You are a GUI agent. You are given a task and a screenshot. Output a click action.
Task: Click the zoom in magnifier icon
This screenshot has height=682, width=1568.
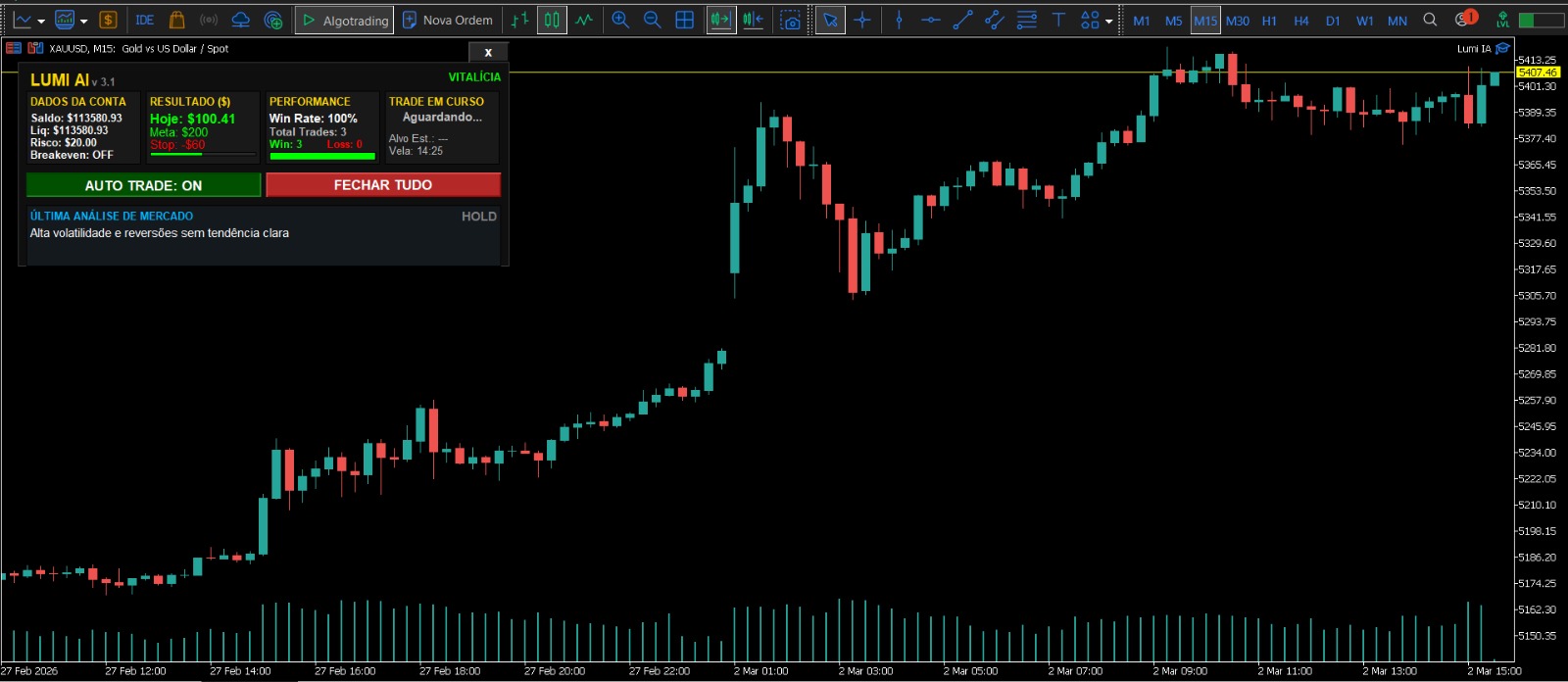[x=620, y=20]
